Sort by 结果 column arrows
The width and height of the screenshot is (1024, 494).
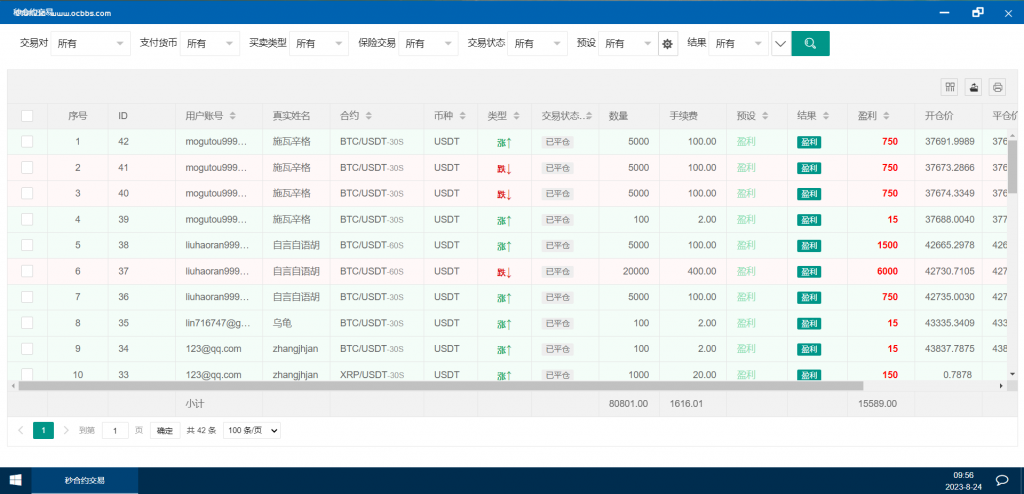point(825,116)
